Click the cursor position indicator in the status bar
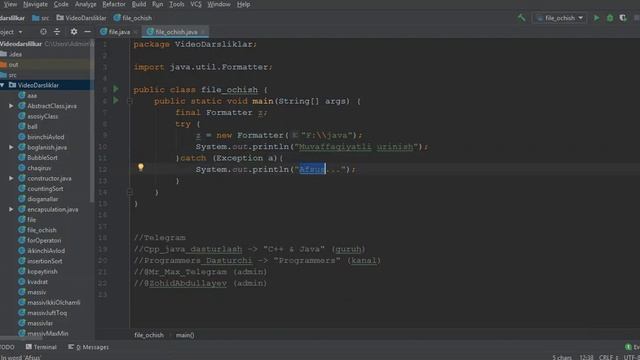The image size is (640, 360). click(586, 357)
